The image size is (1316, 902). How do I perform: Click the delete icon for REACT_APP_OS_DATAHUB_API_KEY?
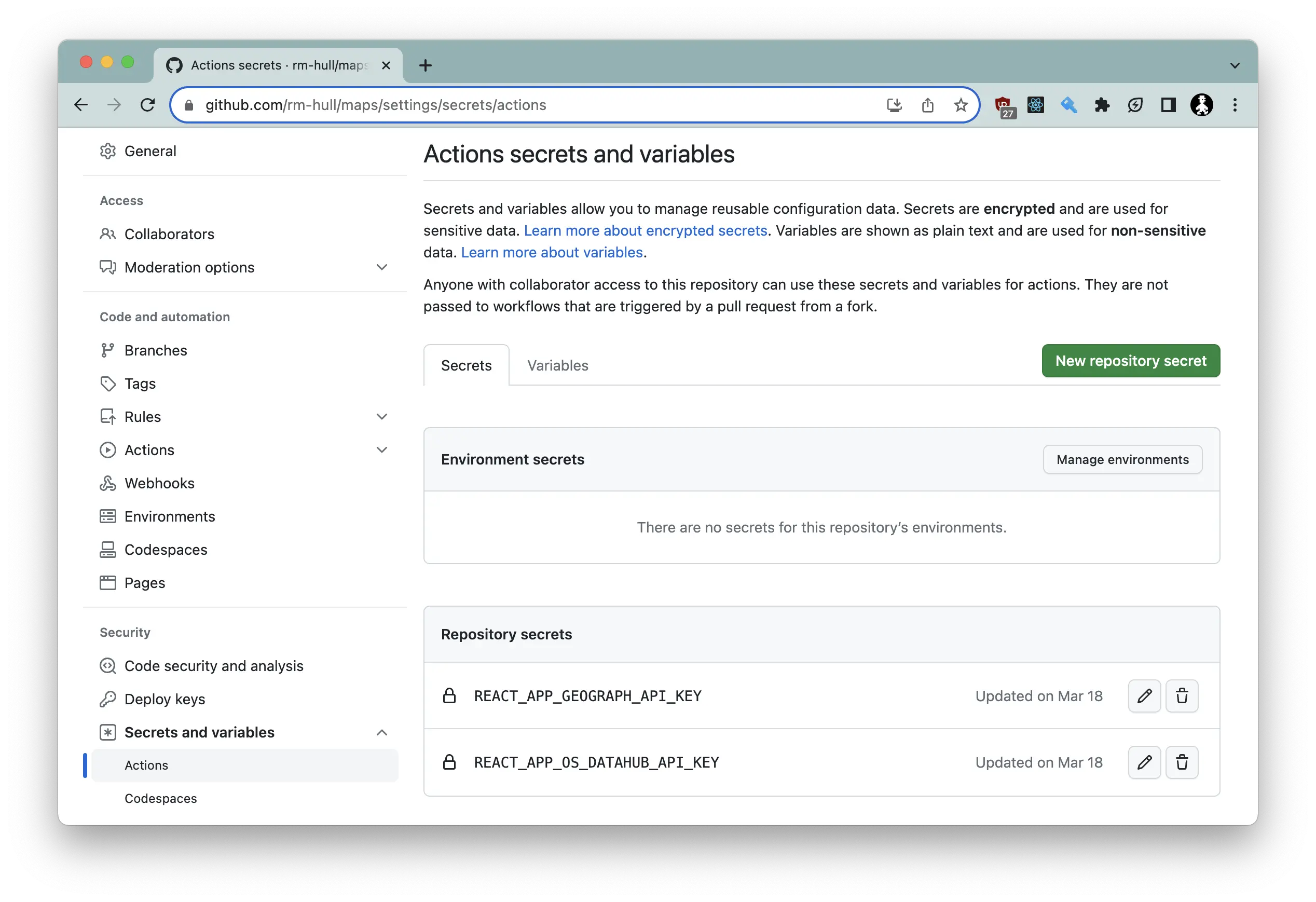[x=1183, y=762]
